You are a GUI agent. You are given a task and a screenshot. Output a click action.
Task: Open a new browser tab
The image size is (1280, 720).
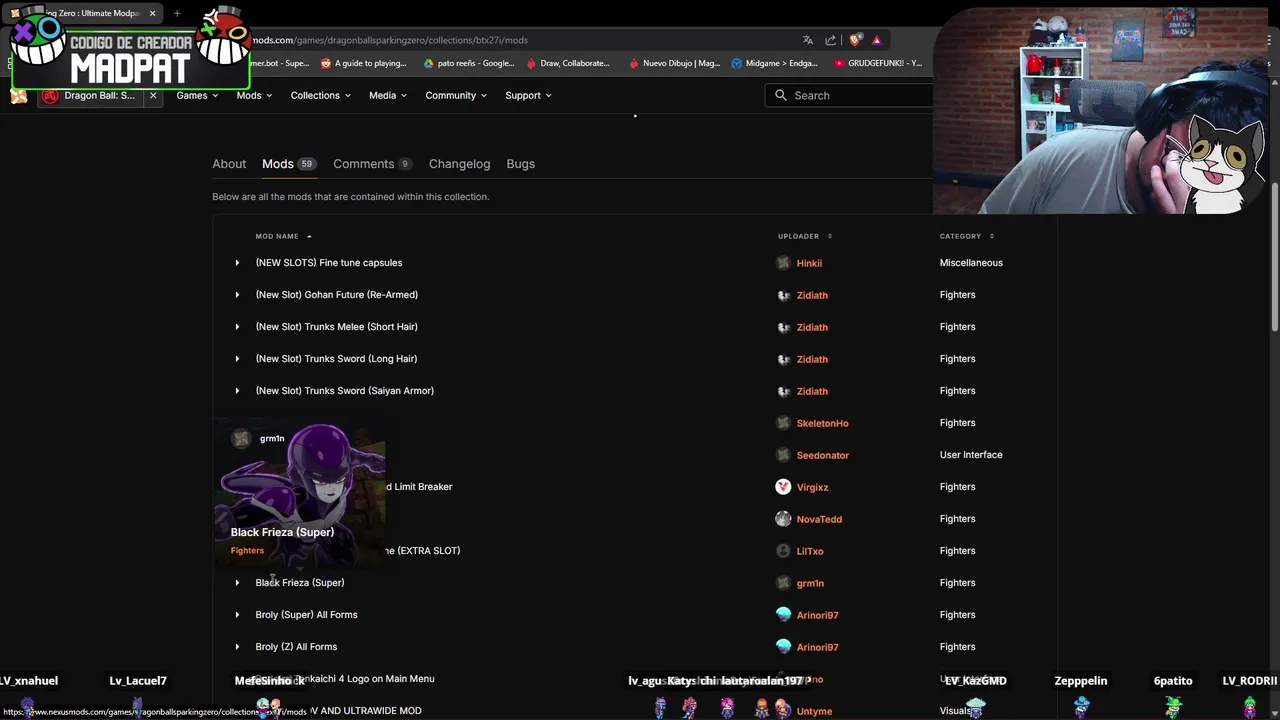[x=177, y=13]
